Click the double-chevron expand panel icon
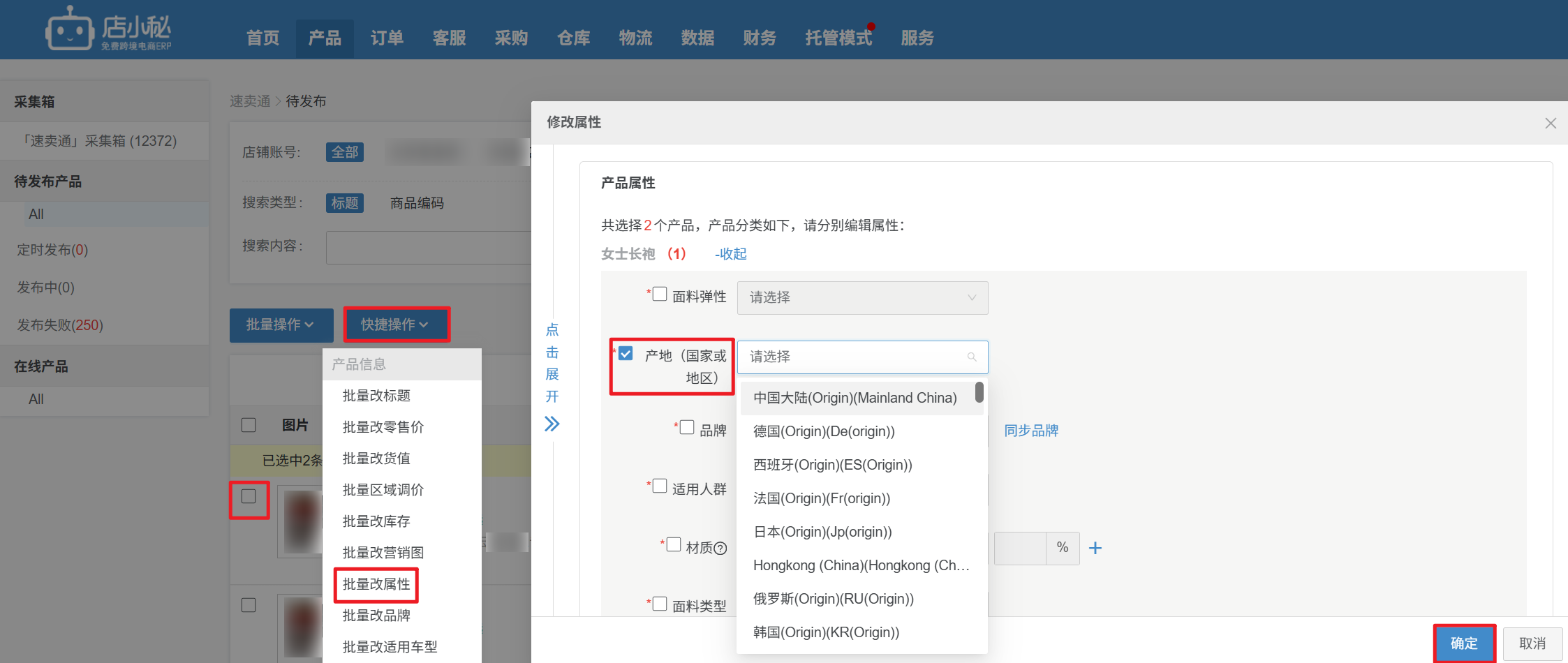 point(552,424)
